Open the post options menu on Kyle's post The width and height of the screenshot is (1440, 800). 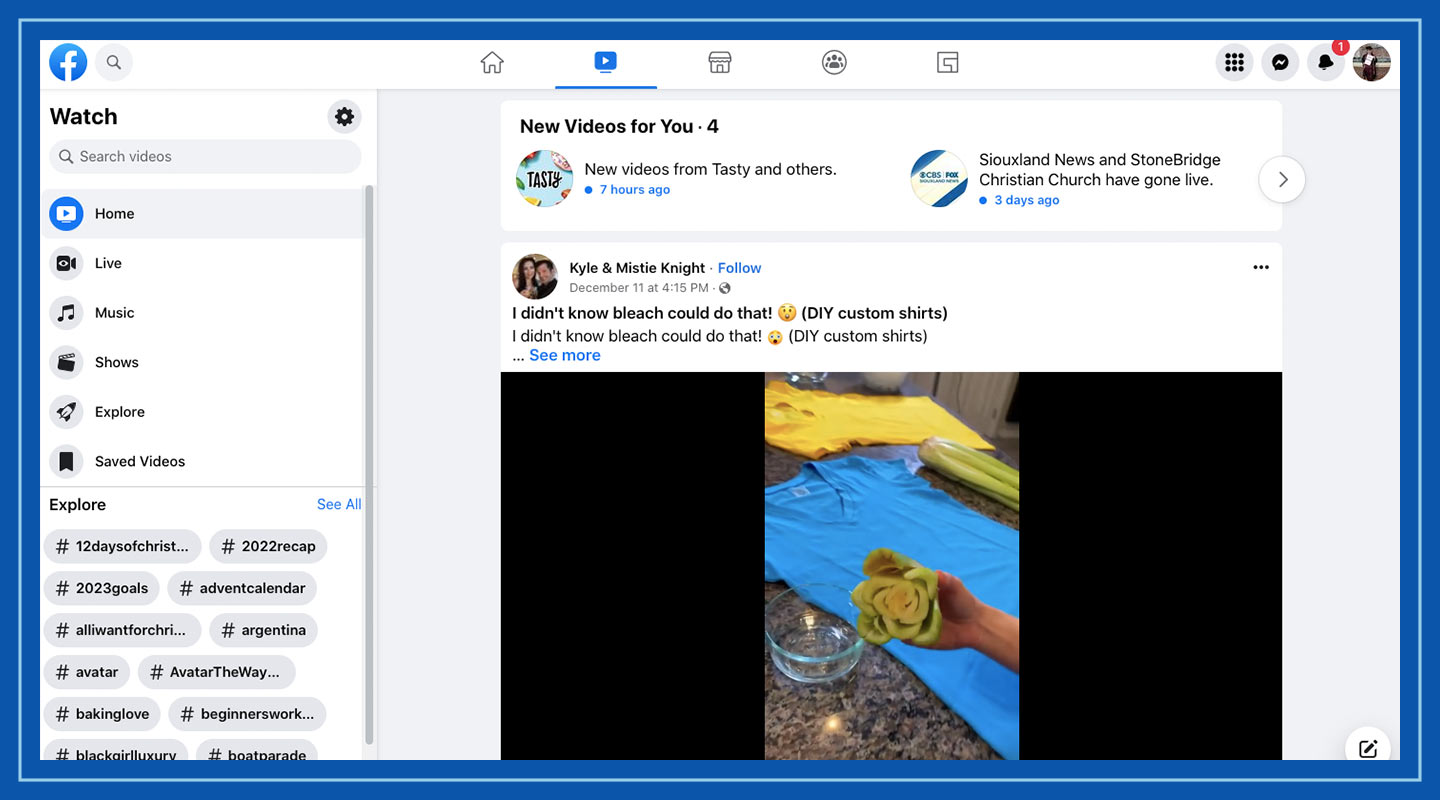point(1261,267)
